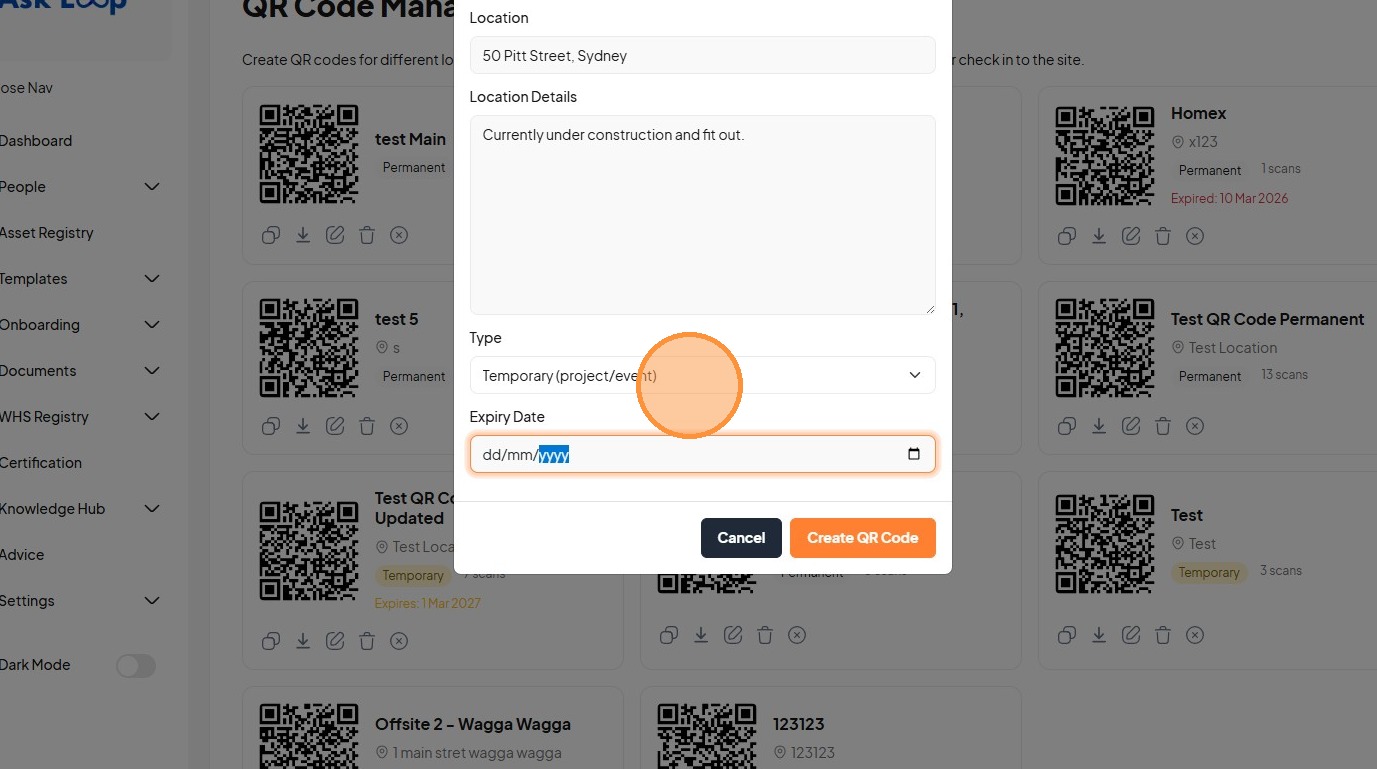Click the Homex QR code image
This screenshot has width=1377, height=769.
[1106, 155]
